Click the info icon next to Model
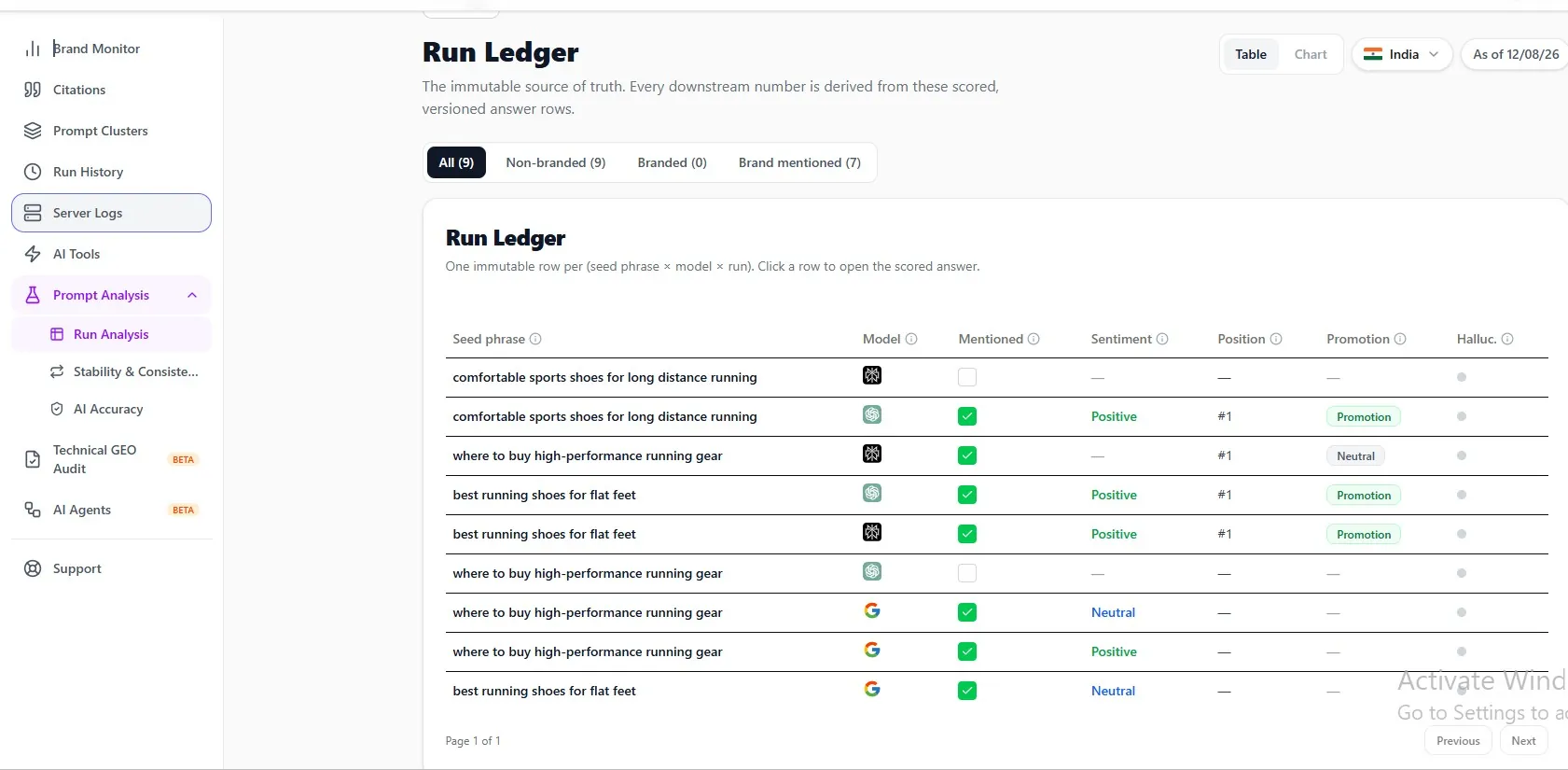 [911, 339]
